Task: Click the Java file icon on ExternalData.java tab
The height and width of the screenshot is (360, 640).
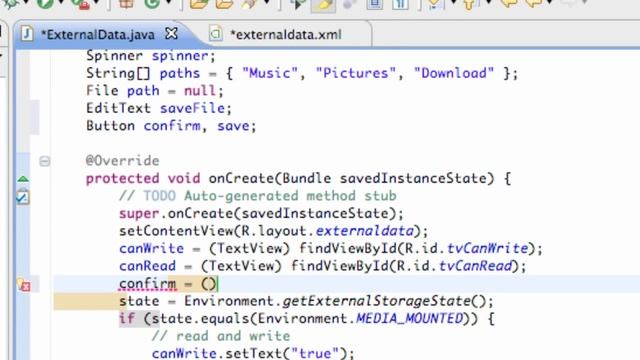Action: click(27, 33)
